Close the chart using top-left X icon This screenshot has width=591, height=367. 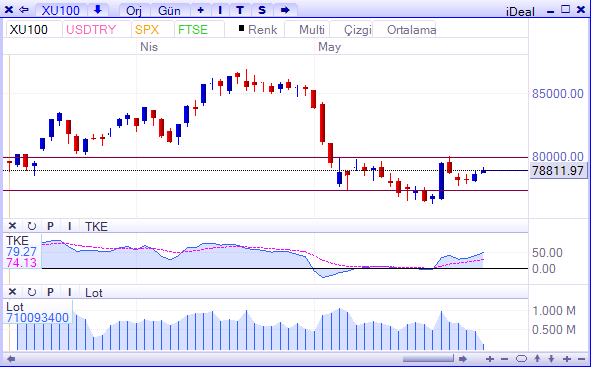coord(9,9)
